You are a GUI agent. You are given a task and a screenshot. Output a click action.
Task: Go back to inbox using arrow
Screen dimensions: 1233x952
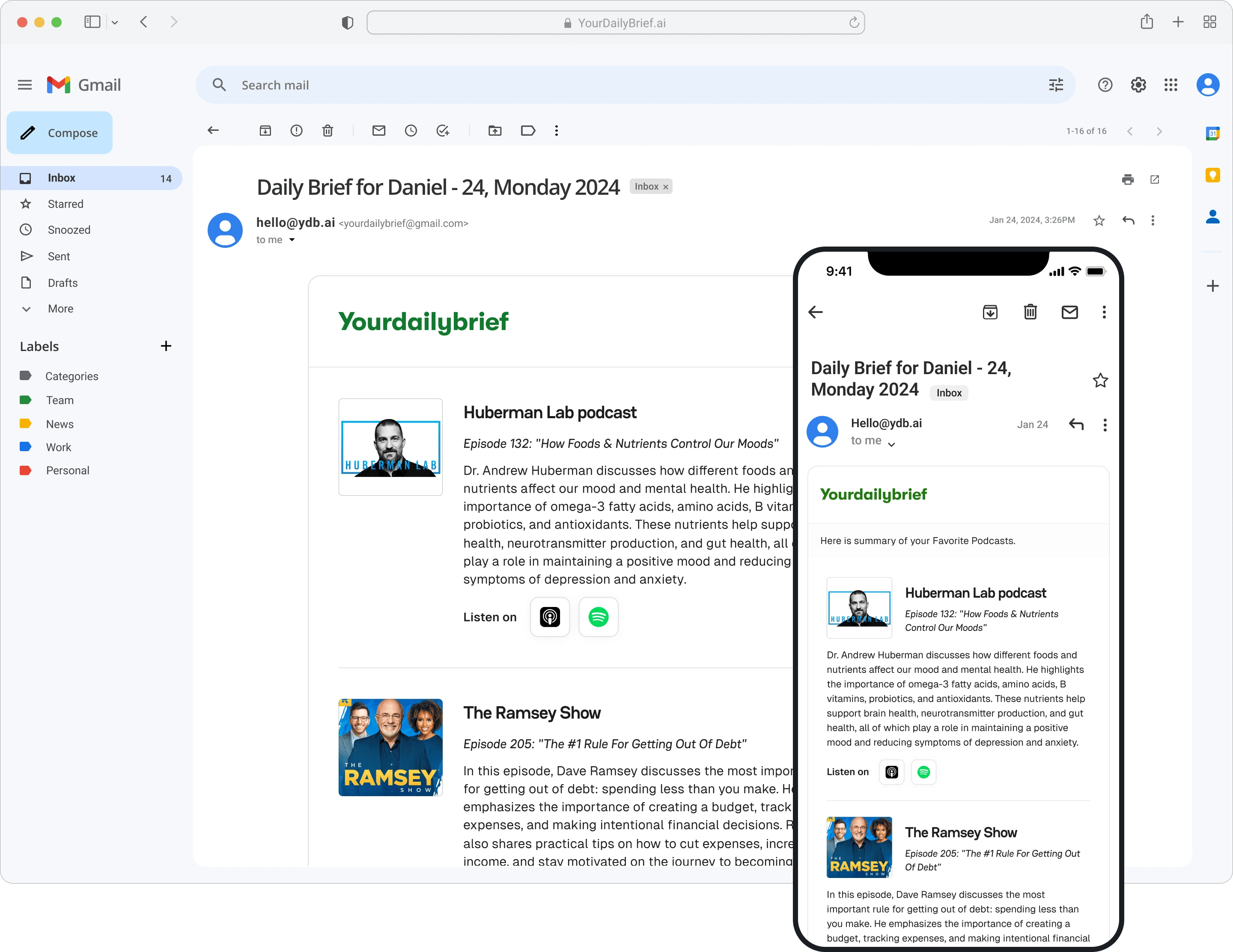click(x=213, y=131)
